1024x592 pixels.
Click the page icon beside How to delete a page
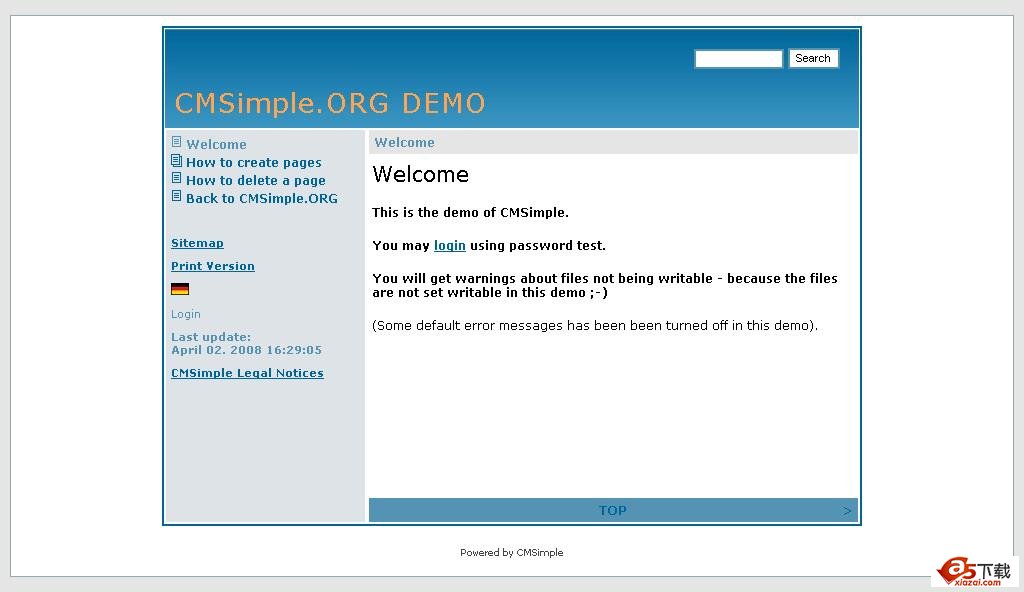[x=176, y=178]
